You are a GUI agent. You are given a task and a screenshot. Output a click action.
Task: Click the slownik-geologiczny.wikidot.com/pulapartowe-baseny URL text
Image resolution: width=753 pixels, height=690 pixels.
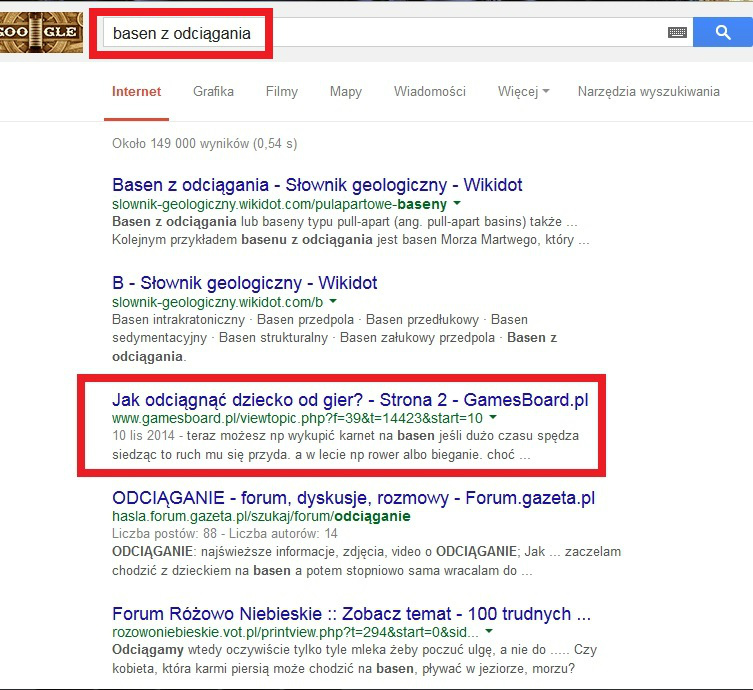[x=279, y=205]
